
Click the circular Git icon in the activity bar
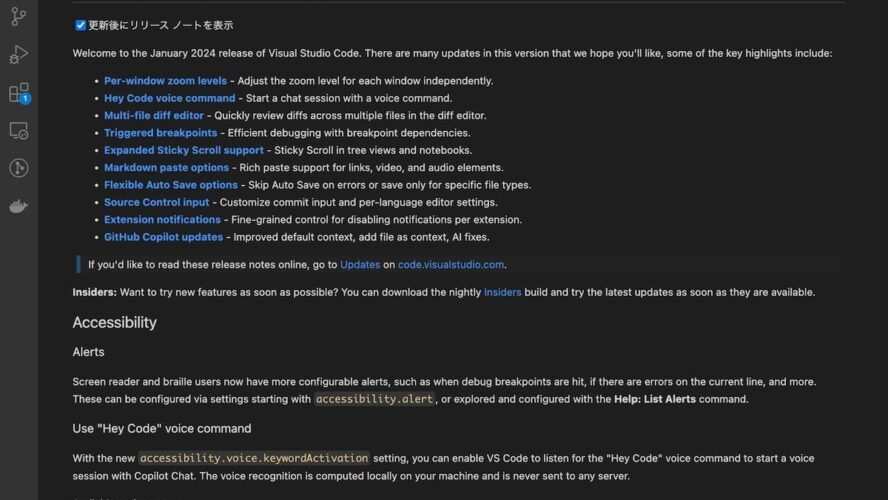(x=19, y=168)
